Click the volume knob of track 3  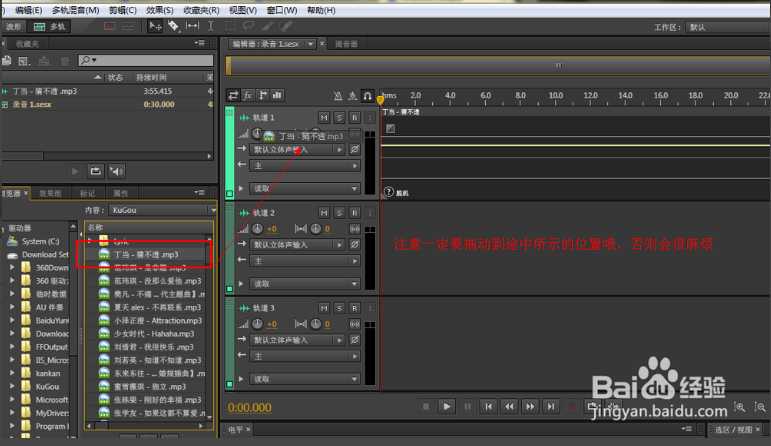coord(257,324)
